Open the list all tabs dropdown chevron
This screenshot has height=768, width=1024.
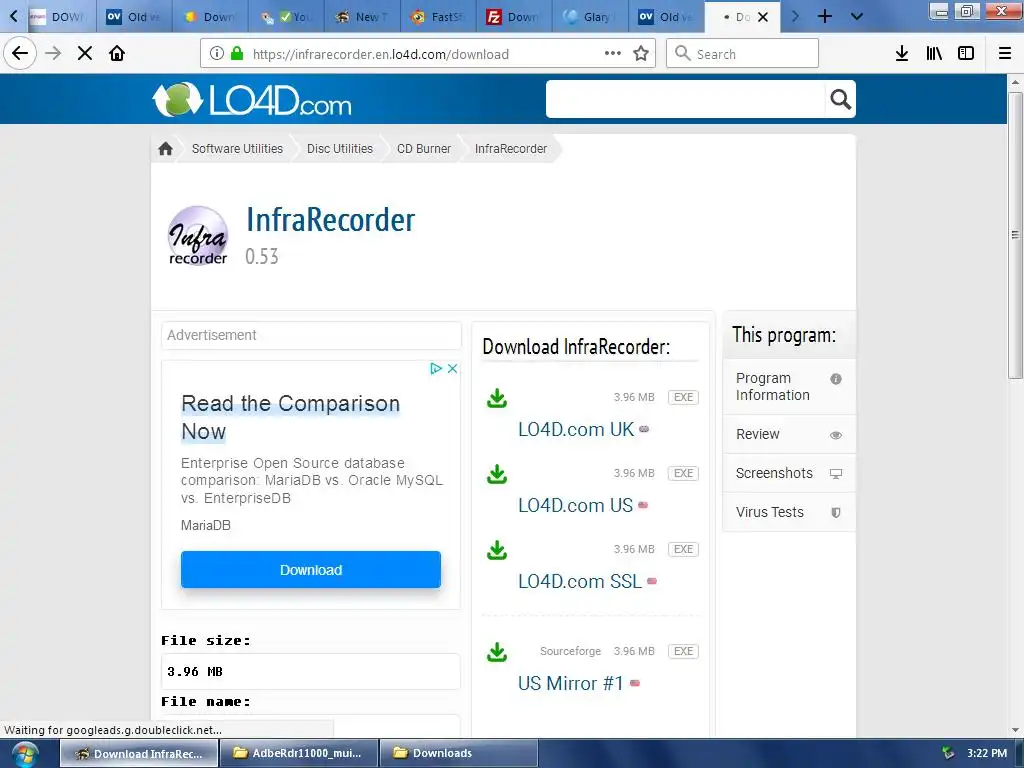point(857,16)
